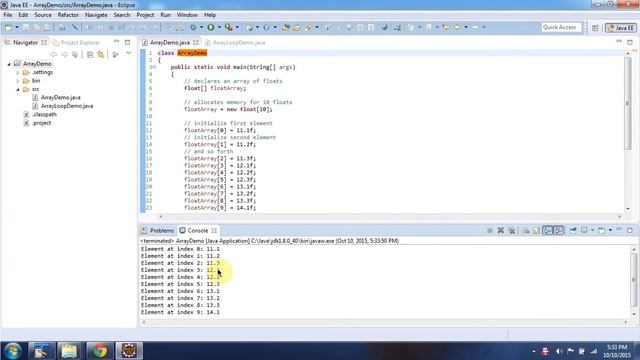The width and height of the screenshot is (640, 360).
Task: Select the .classpath file
Action: point(44,115)
